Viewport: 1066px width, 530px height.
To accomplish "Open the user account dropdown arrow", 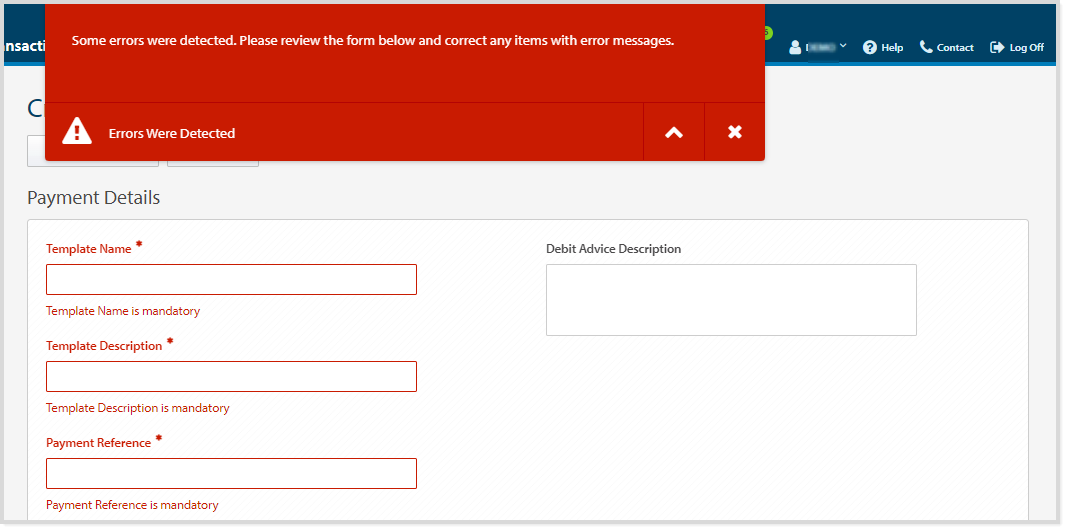I will [x=843, y=46].
